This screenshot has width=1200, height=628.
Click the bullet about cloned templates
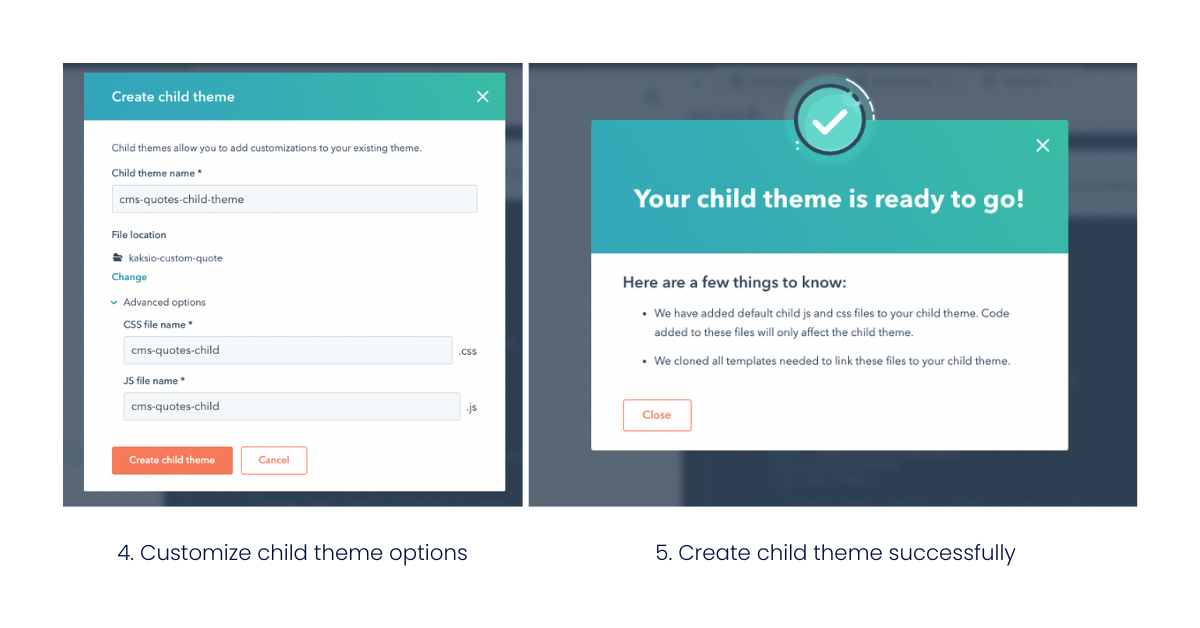(x=832, y=361)
